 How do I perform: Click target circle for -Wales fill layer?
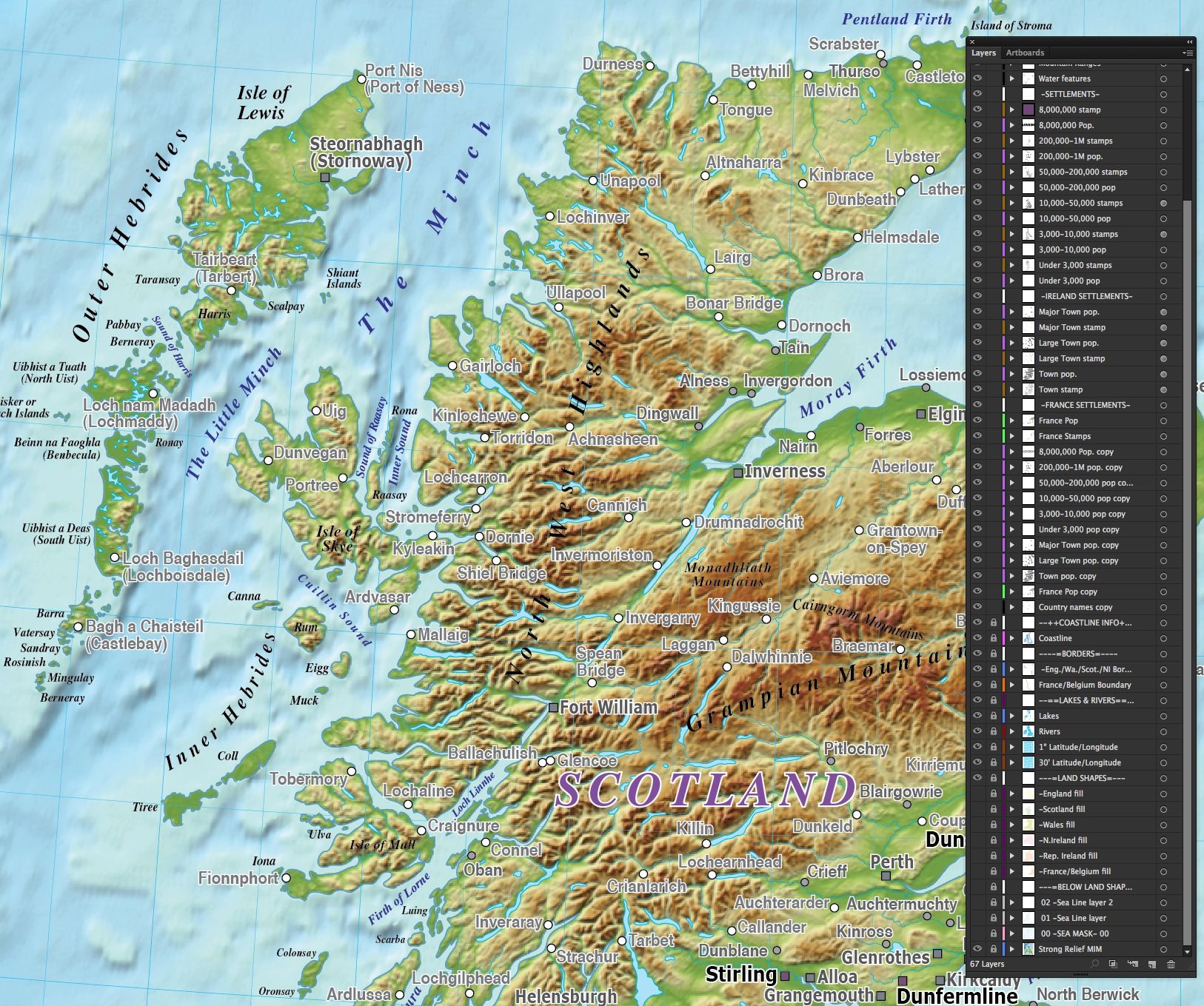point(1163,825)
